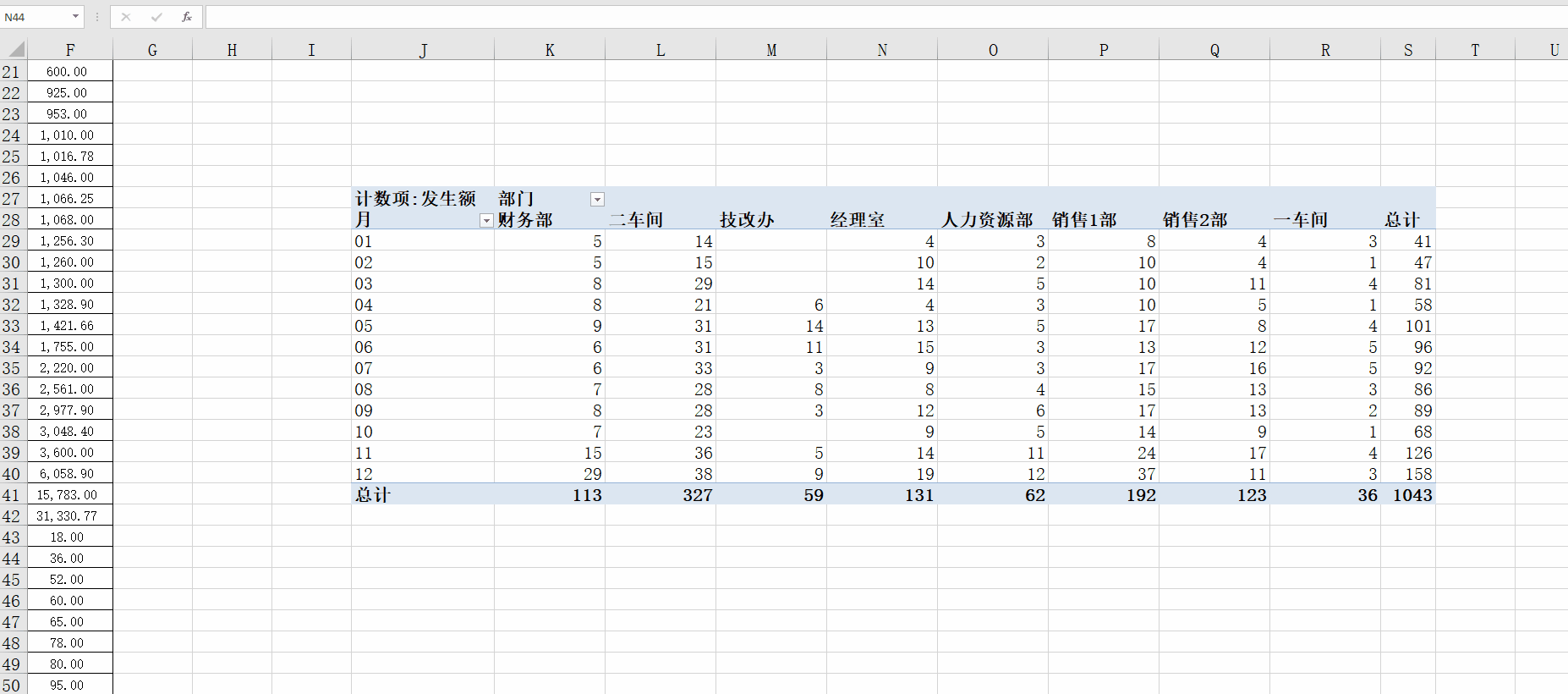Viewport: 1568px width, 694px height.
Task: Expand the 月 row filter dropdown
Action: (x=485, y=220)
